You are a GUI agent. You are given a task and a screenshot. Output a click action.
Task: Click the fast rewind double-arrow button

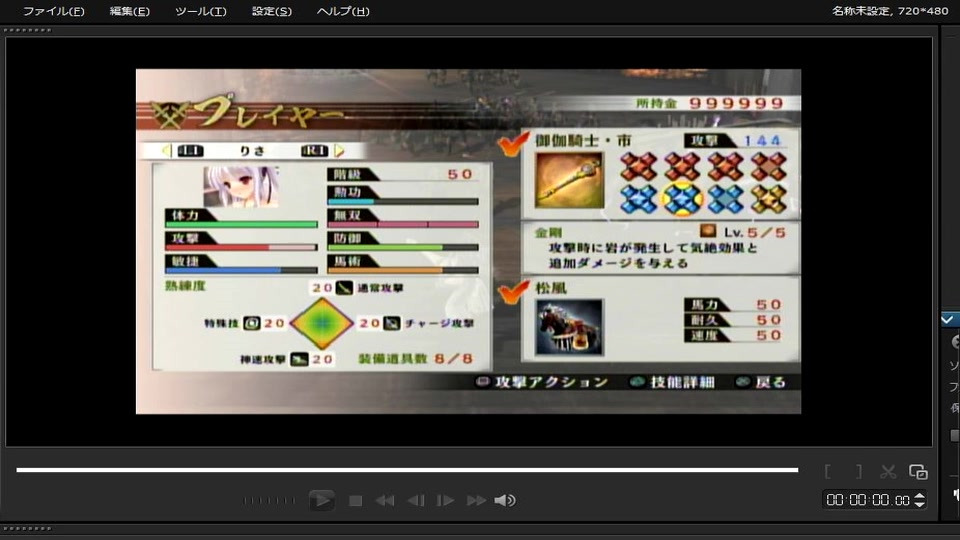385,501
